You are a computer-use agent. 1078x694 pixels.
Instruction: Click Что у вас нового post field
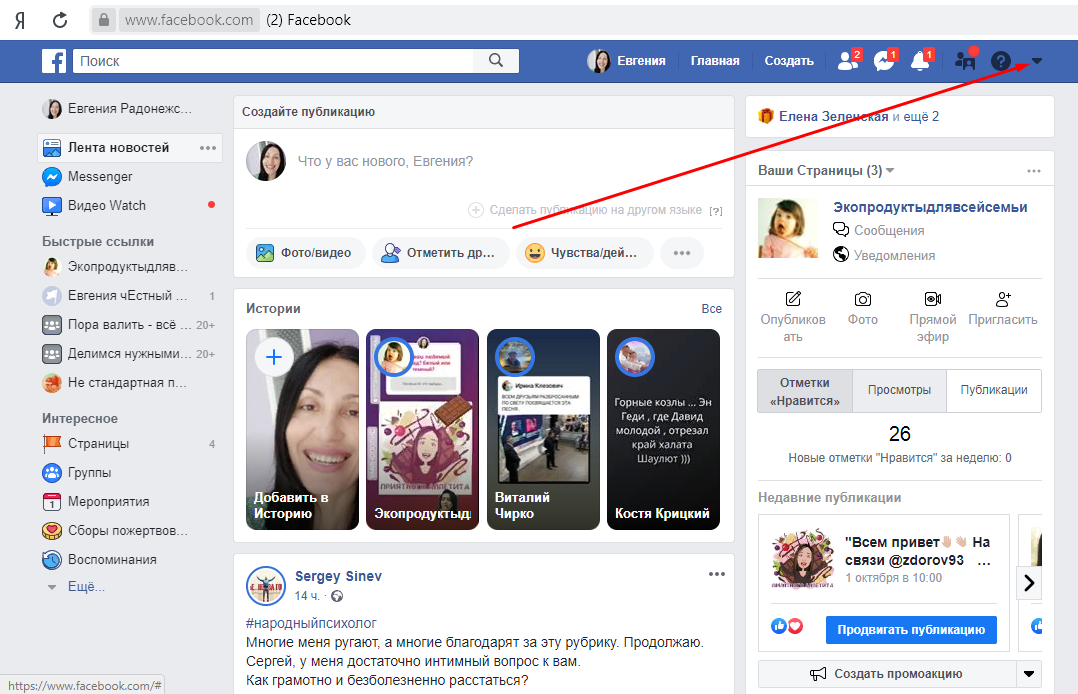[385, 162]
